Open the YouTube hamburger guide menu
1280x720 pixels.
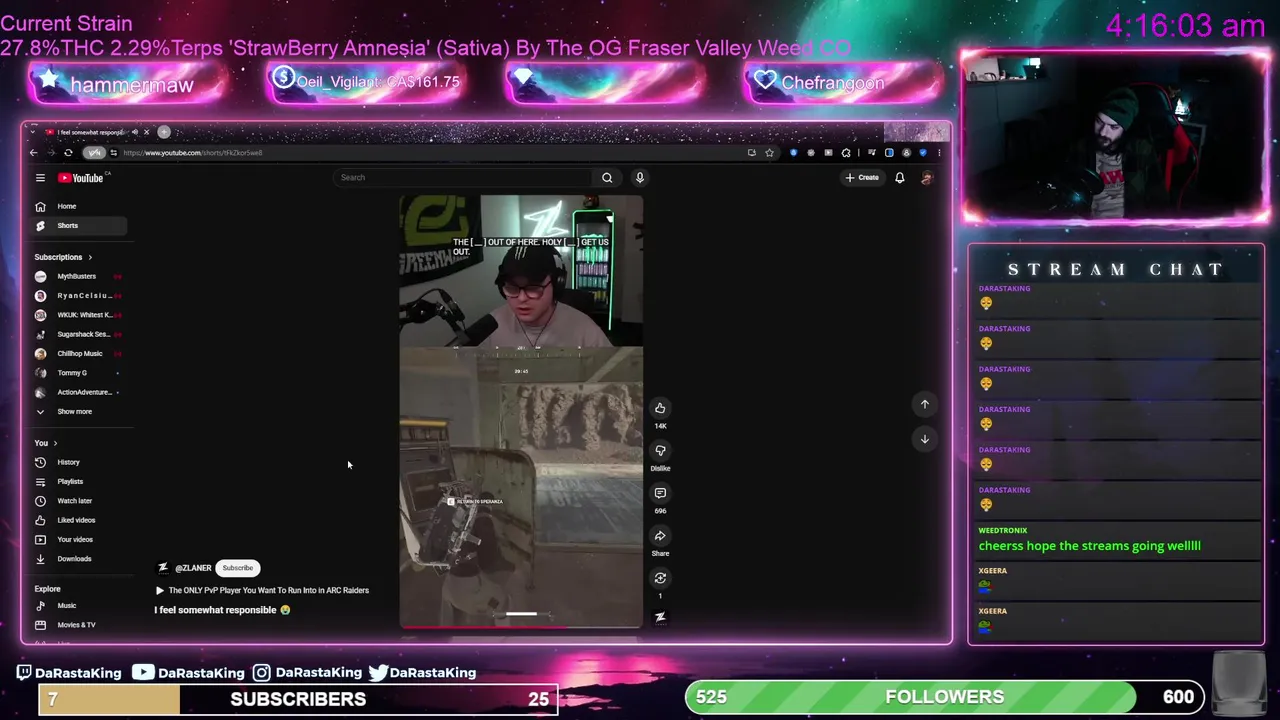tap(40, 178)
